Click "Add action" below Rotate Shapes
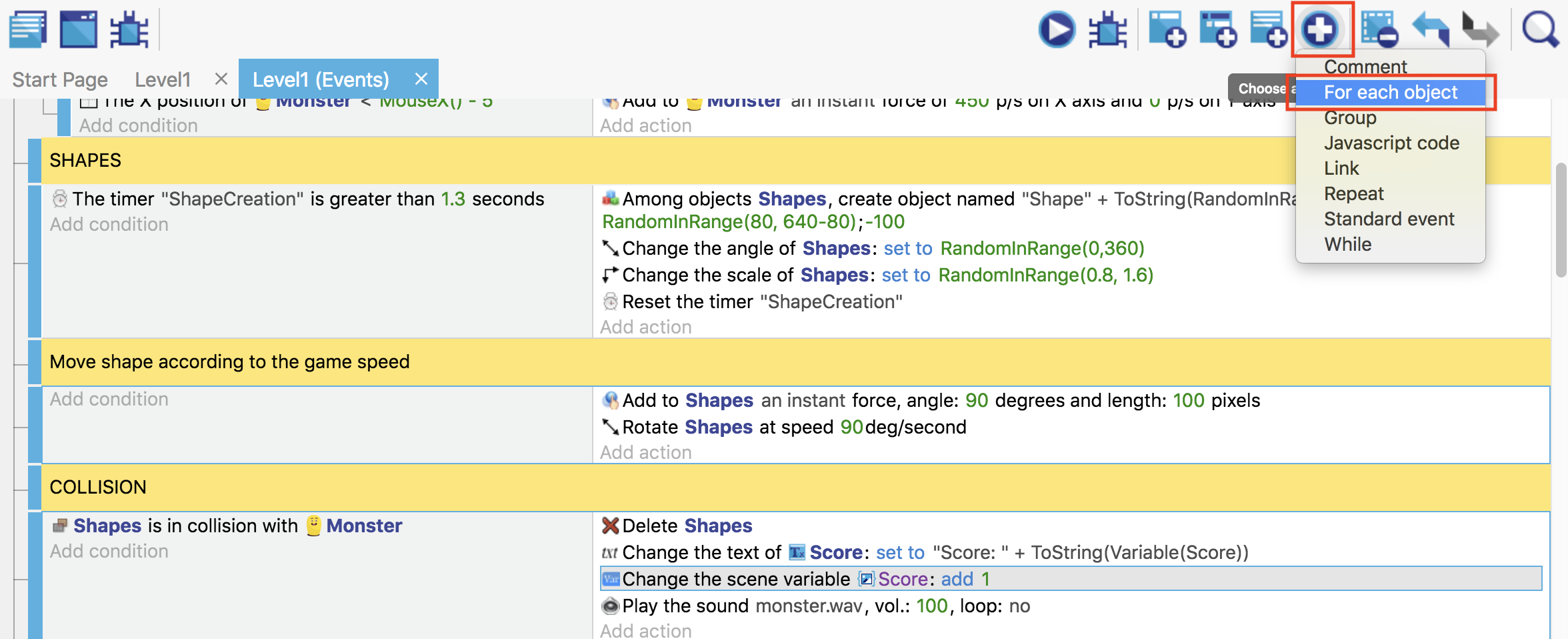The width and height of the screenshot is (1568, 639). tap(645, 452)
